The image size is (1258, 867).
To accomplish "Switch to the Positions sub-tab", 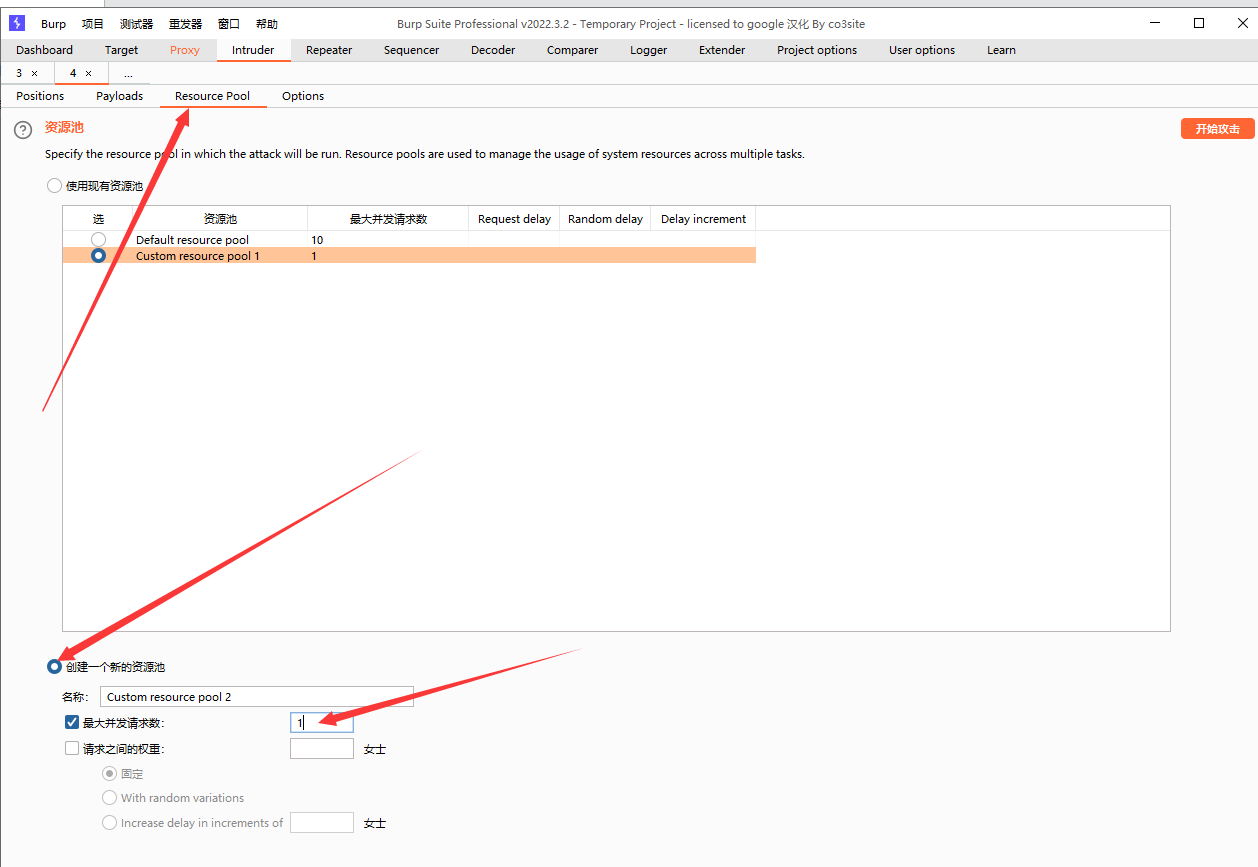I will pyautogui.click(x=40, y=96).
